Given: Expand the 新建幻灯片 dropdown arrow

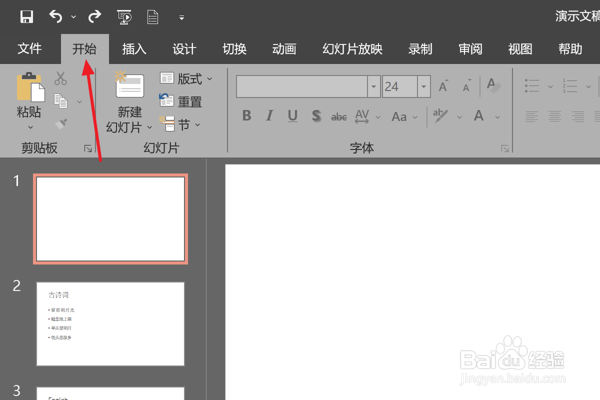Looking at the screenshot, I should pos(150,127).
